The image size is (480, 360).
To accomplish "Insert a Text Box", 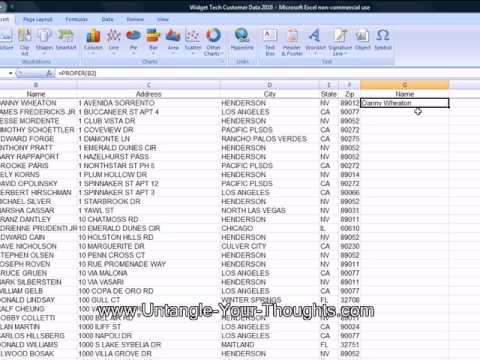I will coord(270,42).
